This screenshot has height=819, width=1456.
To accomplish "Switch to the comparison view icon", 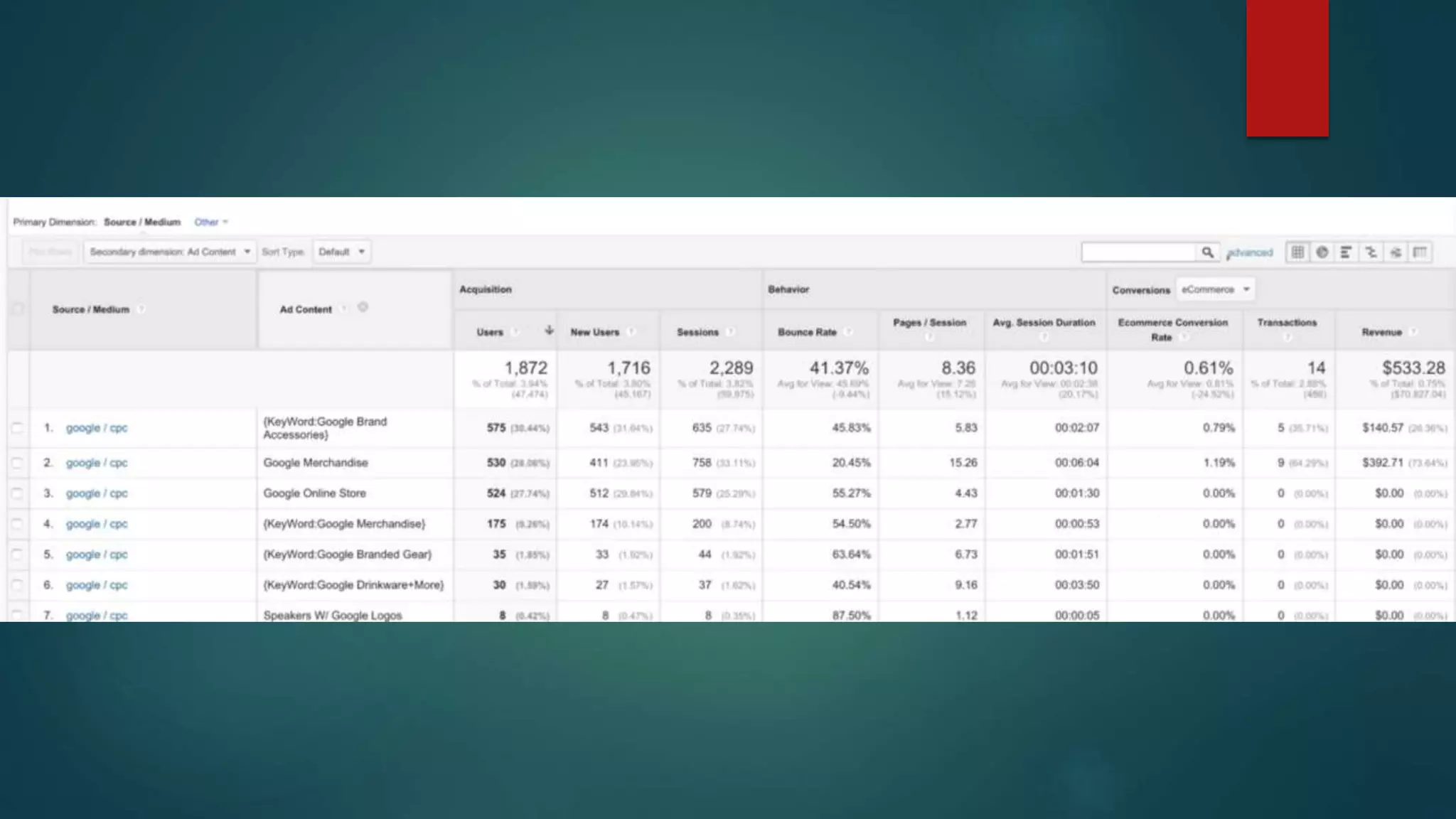I will (x=1371, y=252).
